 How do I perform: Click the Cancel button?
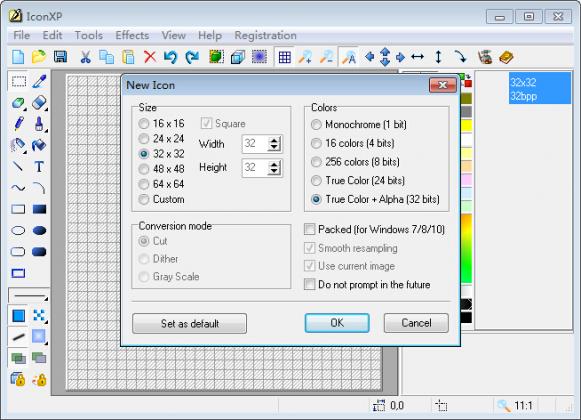click(x=416, y=323)
